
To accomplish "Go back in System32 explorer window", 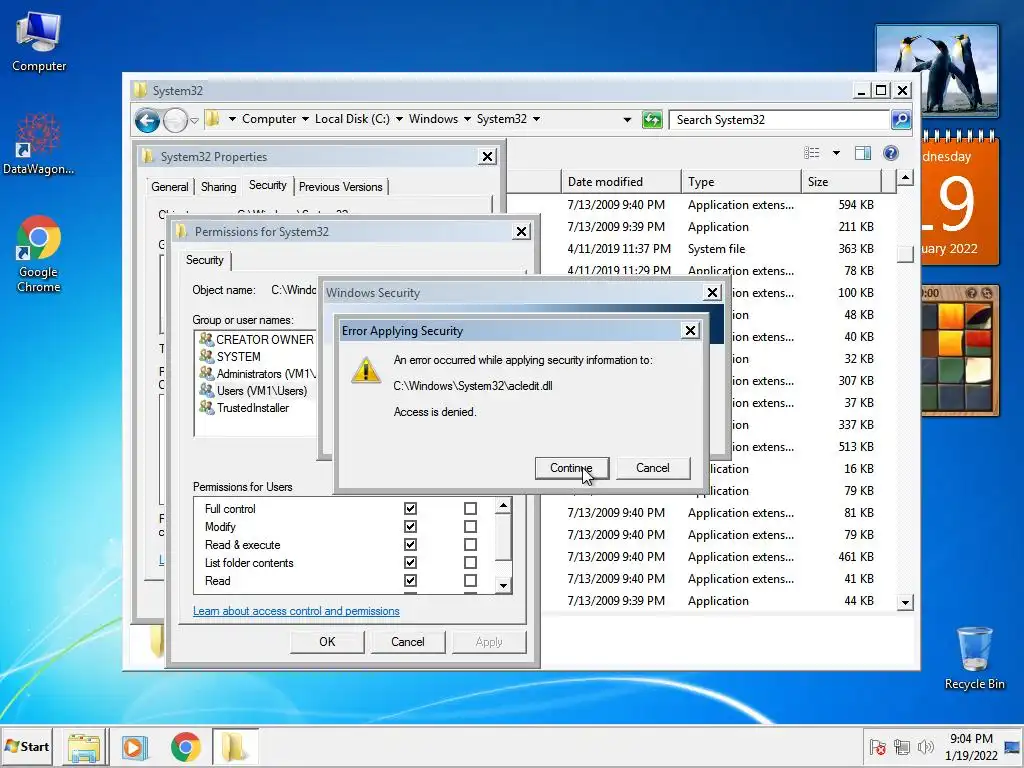I will [147, 120].
